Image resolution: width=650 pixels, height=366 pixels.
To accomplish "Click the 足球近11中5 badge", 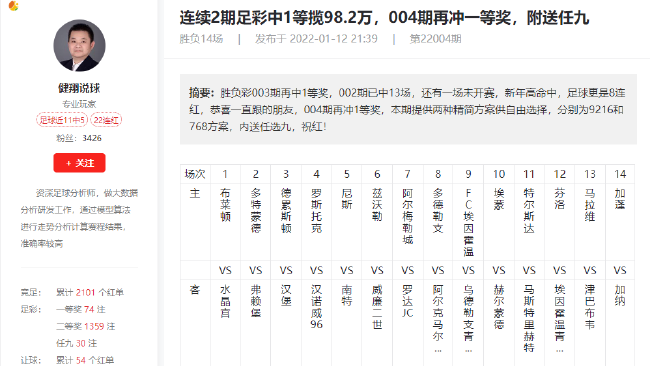I will 62,120.
